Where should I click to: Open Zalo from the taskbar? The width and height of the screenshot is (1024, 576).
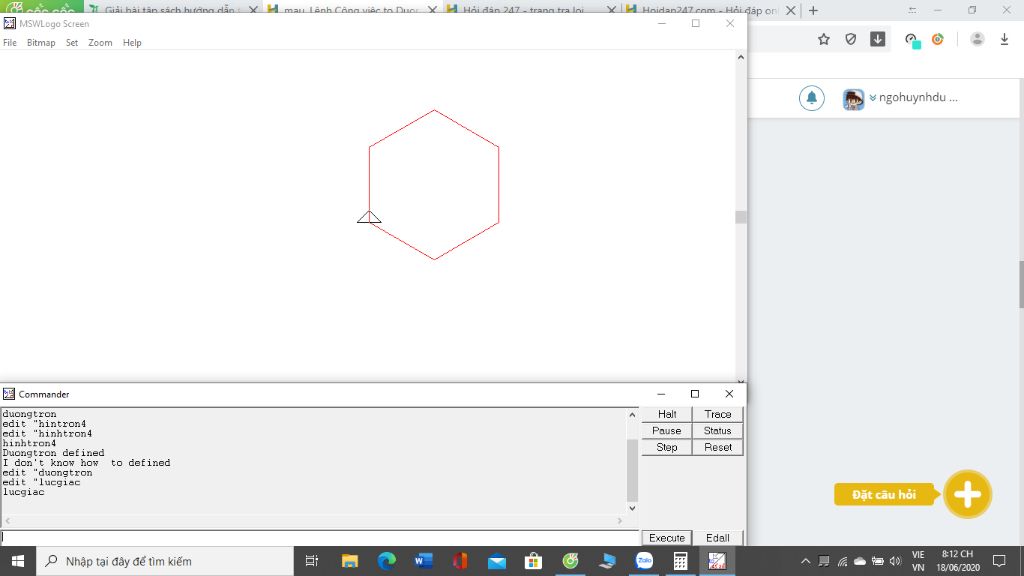tap(644, 561)
